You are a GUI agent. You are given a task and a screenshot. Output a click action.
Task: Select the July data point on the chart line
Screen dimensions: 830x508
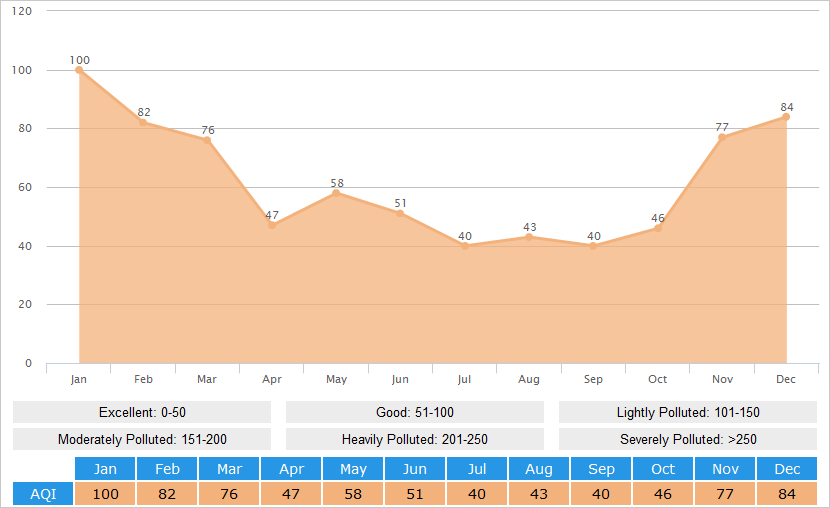[x=465, y=246]
